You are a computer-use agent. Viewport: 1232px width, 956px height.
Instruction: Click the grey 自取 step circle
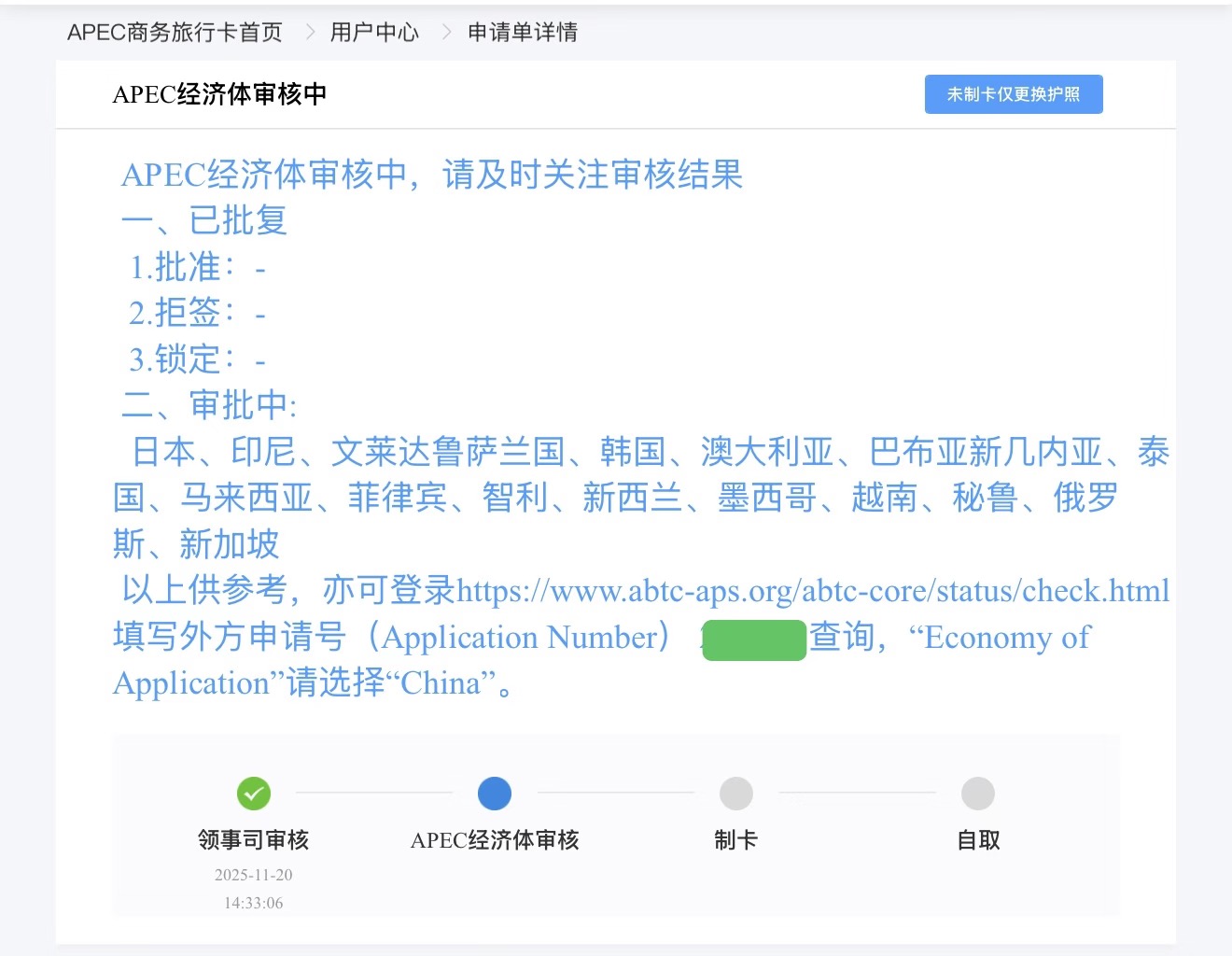(977, 794)
